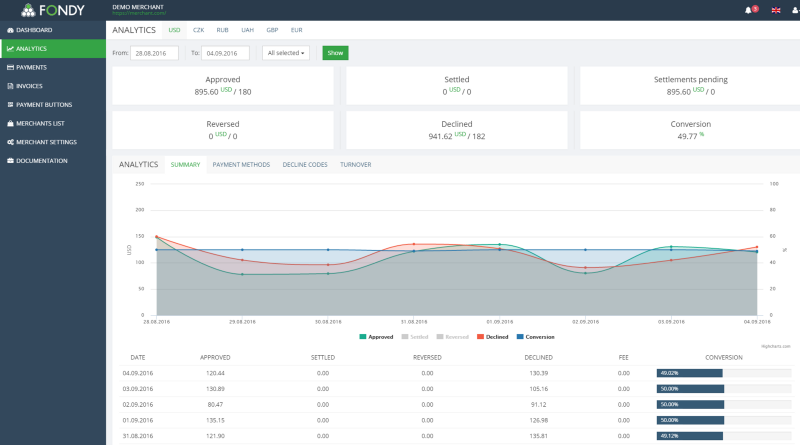Click the Fondy logo
Viewport: 800px width, 445px height.
click(53, 10)
